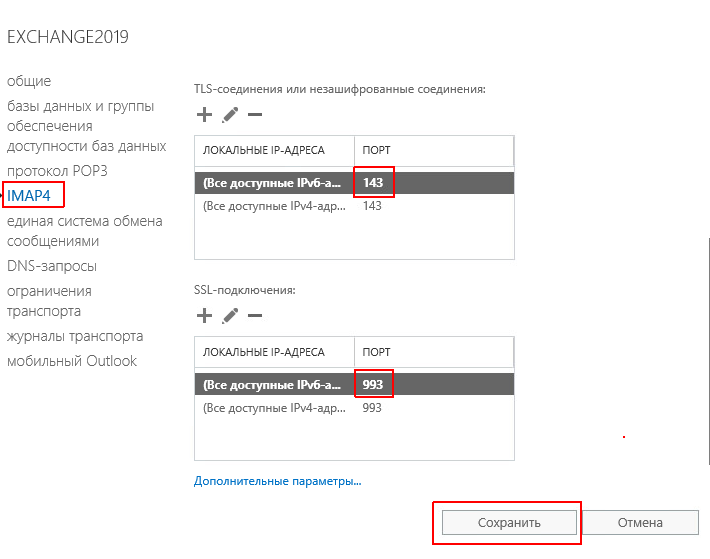Click the Сохранить button
The image size is (710, 559).
[x=508, y=522]
